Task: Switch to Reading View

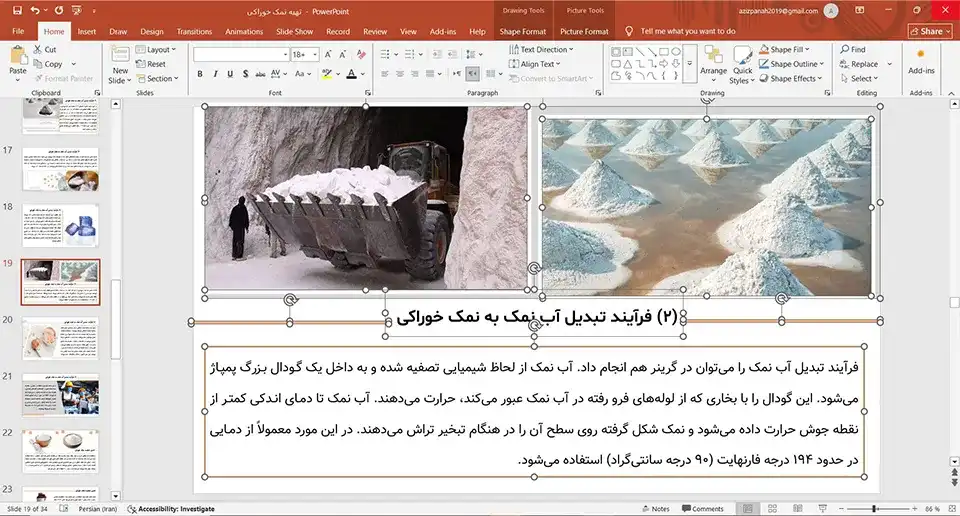Action: tap(797, 509)
